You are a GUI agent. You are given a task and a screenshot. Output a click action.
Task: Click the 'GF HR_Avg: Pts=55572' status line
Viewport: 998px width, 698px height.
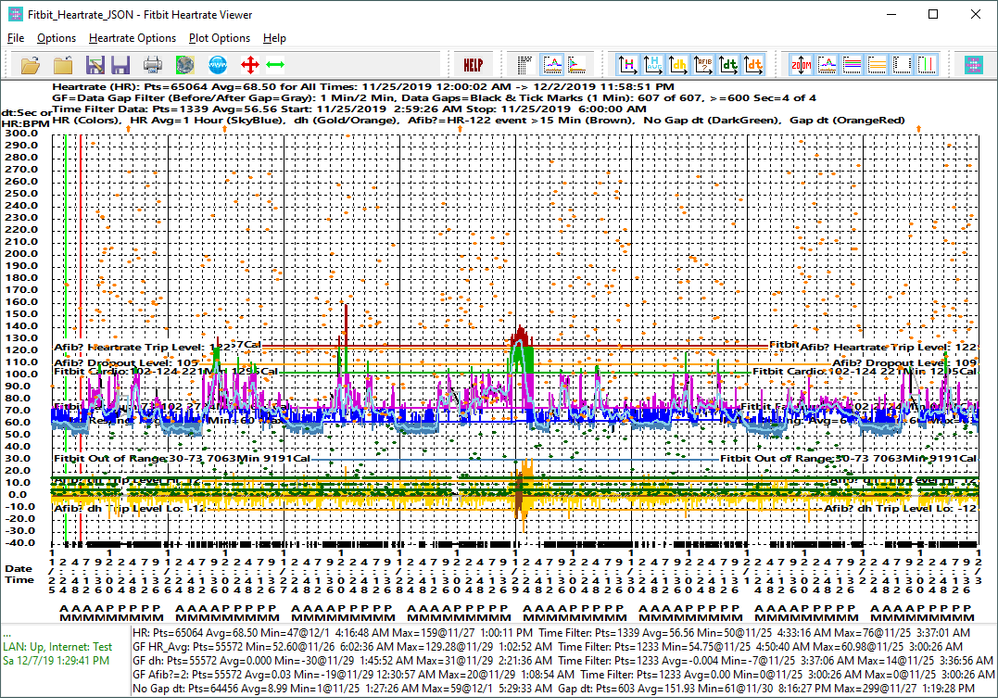coord(547,647)
